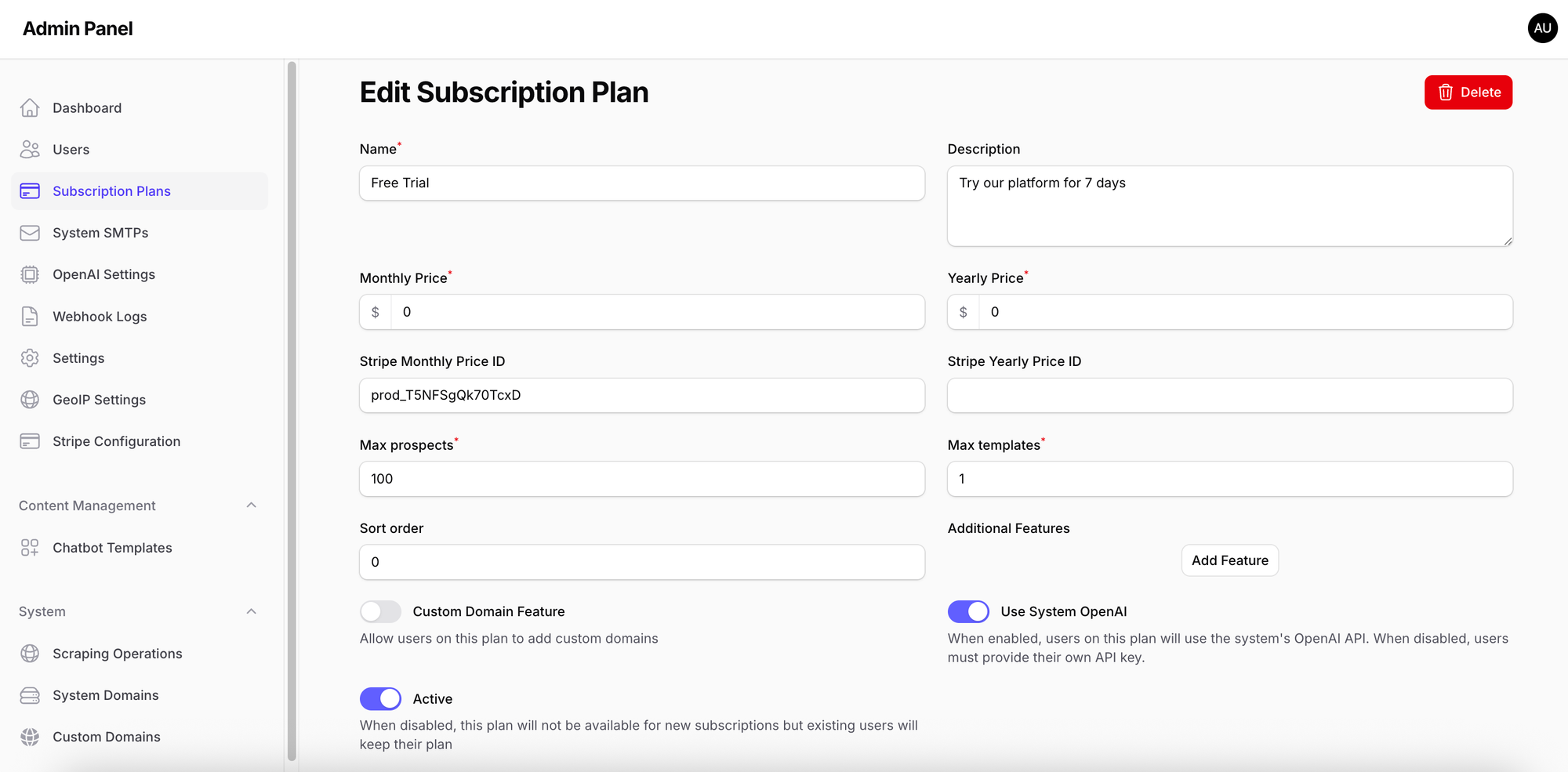
Task: Click the Chatbot Templates grid icon
Action: pos(30,548)
